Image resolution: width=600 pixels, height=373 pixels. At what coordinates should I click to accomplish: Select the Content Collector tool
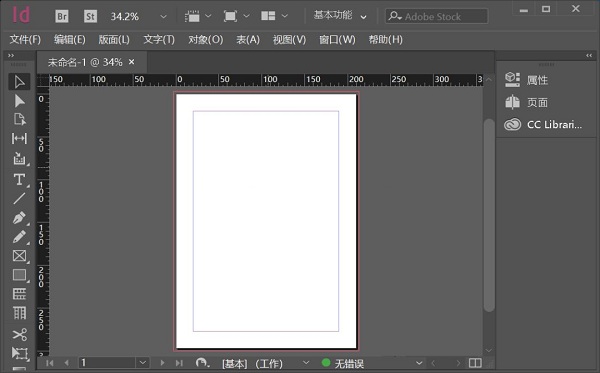pos(19,158)
